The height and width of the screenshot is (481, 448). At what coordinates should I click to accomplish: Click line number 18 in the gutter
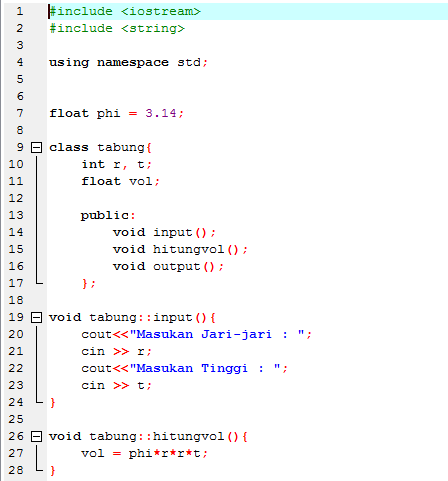(16, 300)
